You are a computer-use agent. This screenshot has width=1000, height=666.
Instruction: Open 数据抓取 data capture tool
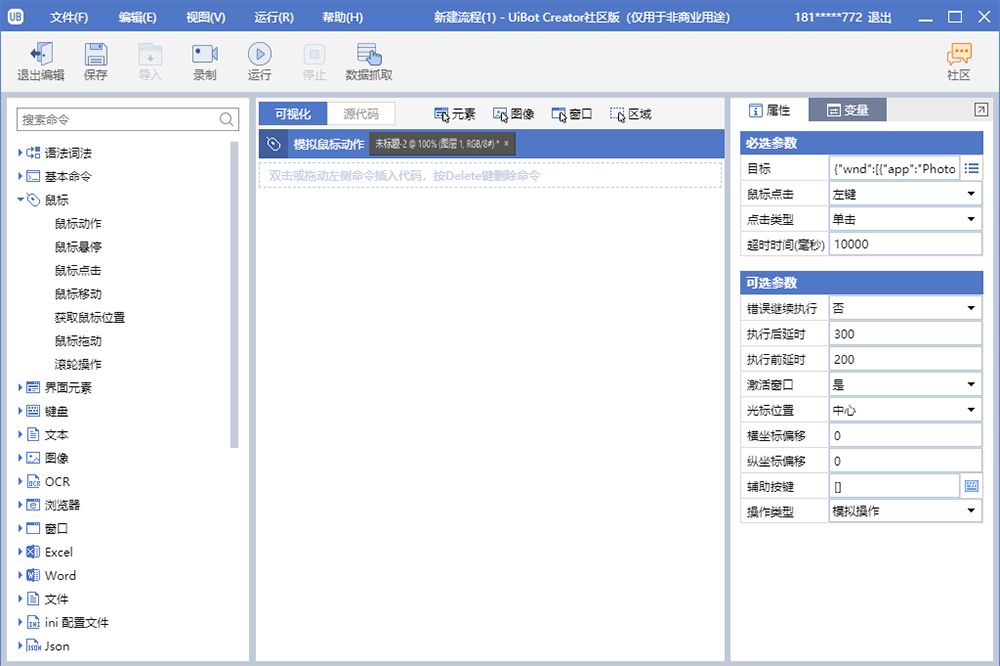[369, 62]
